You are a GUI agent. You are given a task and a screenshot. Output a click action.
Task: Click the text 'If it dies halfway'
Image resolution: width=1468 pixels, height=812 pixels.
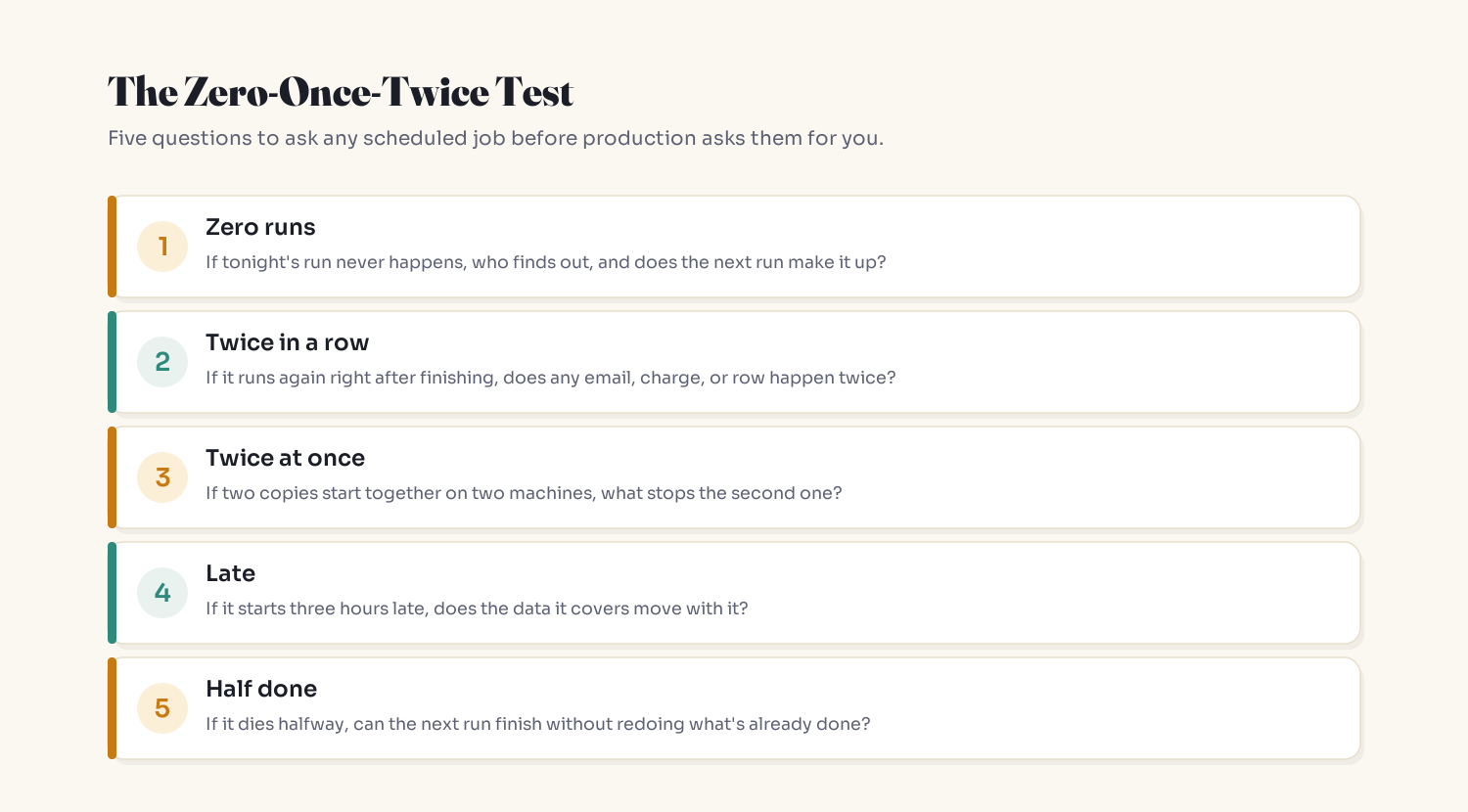point(276,724)
